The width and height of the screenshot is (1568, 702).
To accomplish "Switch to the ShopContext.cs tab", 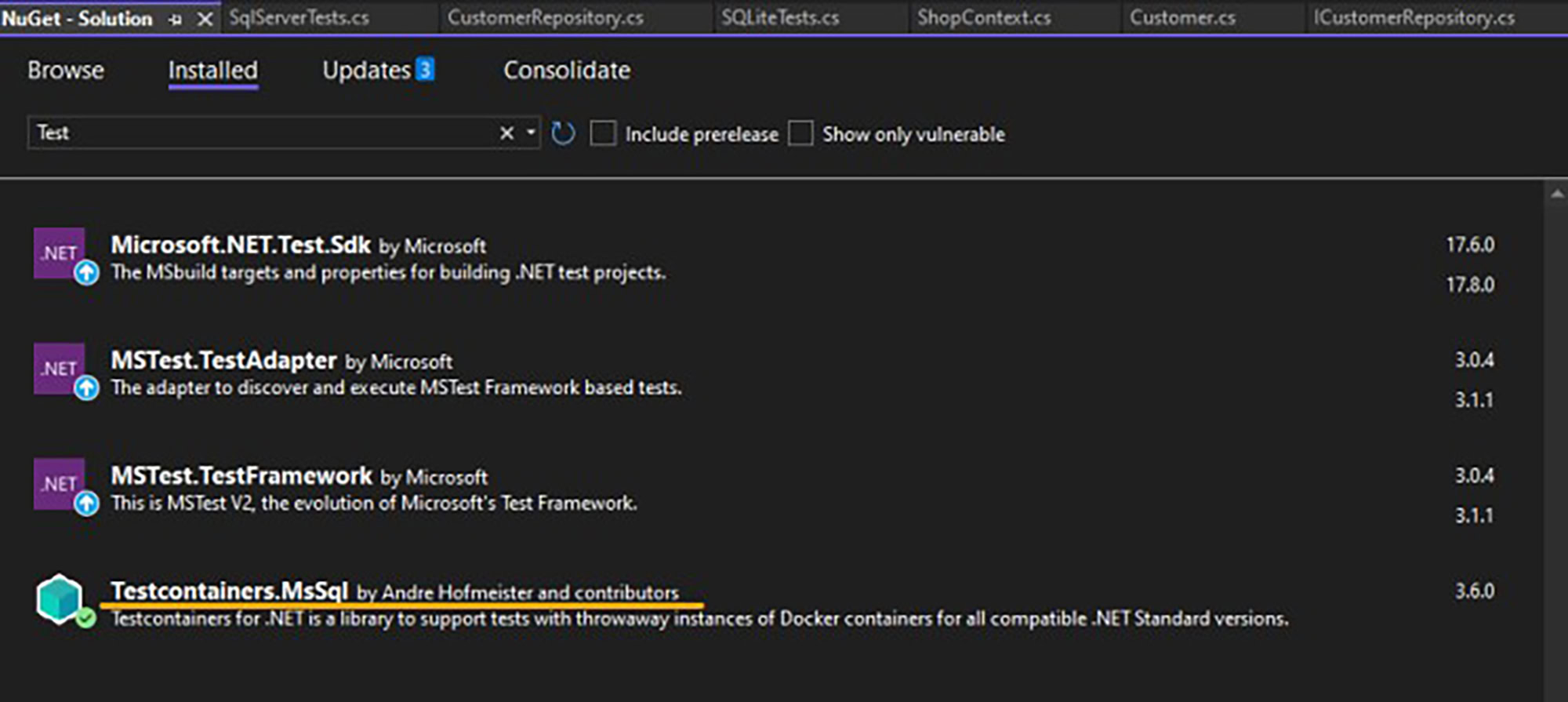I will pyautogui.click(x=984, y=18).
